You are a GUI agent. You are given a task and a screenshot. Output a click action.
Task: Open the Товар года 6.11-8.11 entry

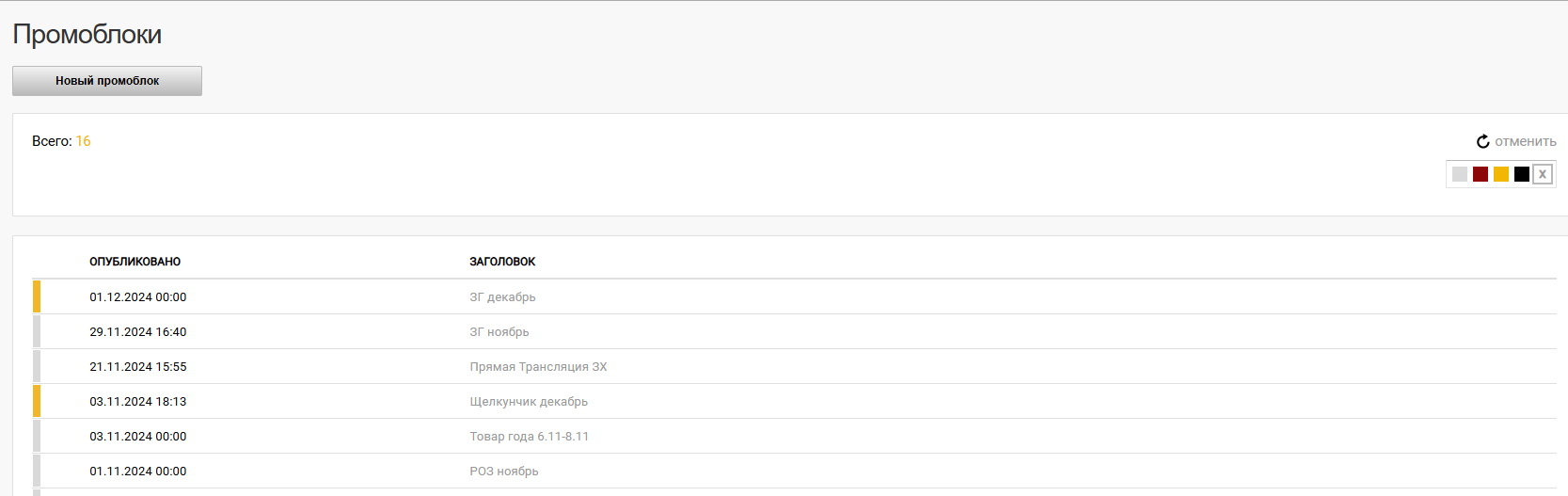(530, 437)
